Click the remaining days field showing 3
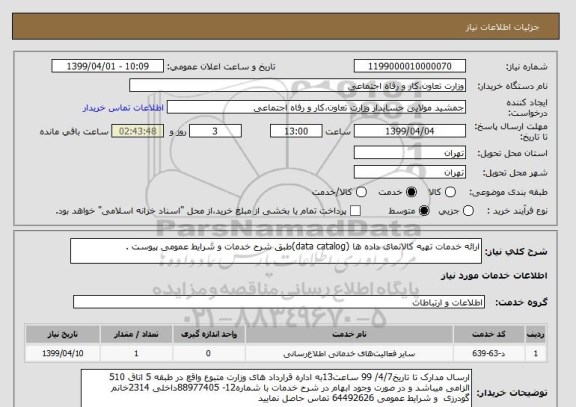Image resolution: width=576 pixels, height=407 pixels. (215, 131)
